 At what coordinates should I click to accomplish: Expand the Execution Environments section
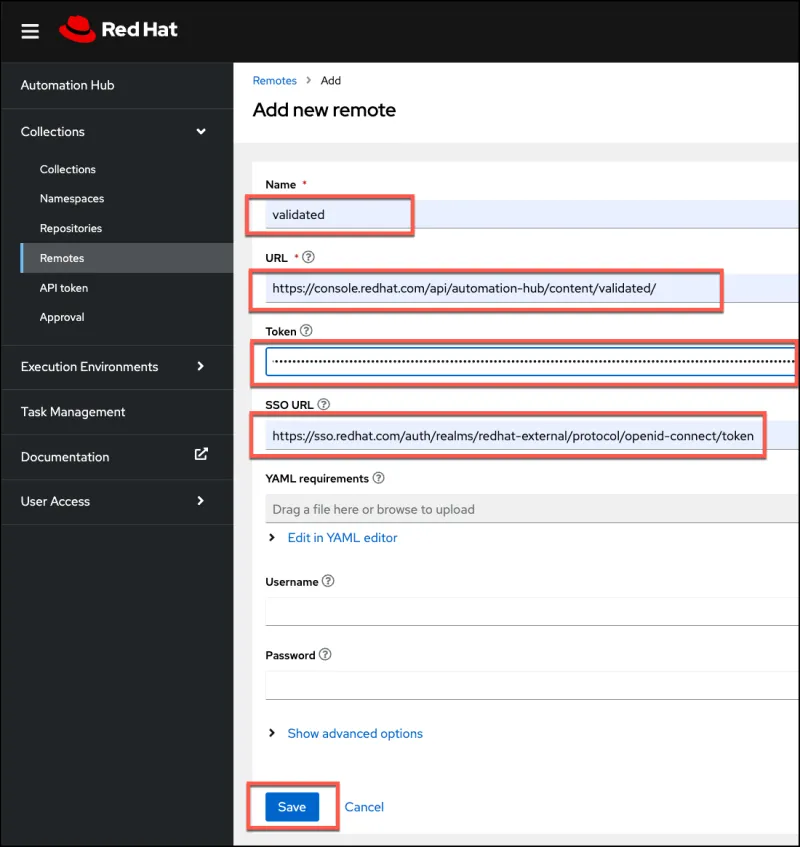[x=201, y=367]
